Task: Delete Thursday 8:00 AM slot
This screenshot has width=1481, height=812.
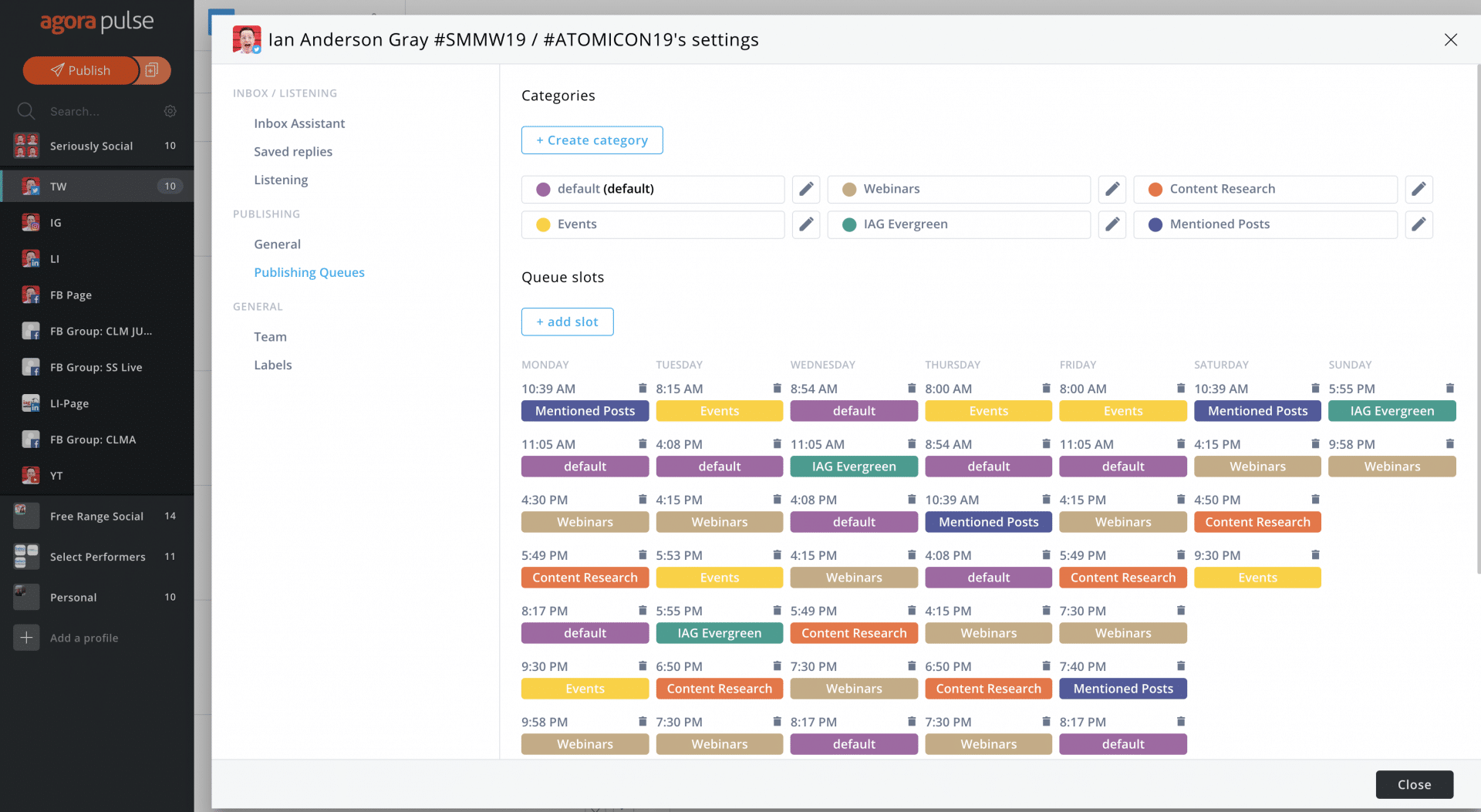Action: [x=1046, y=388]
